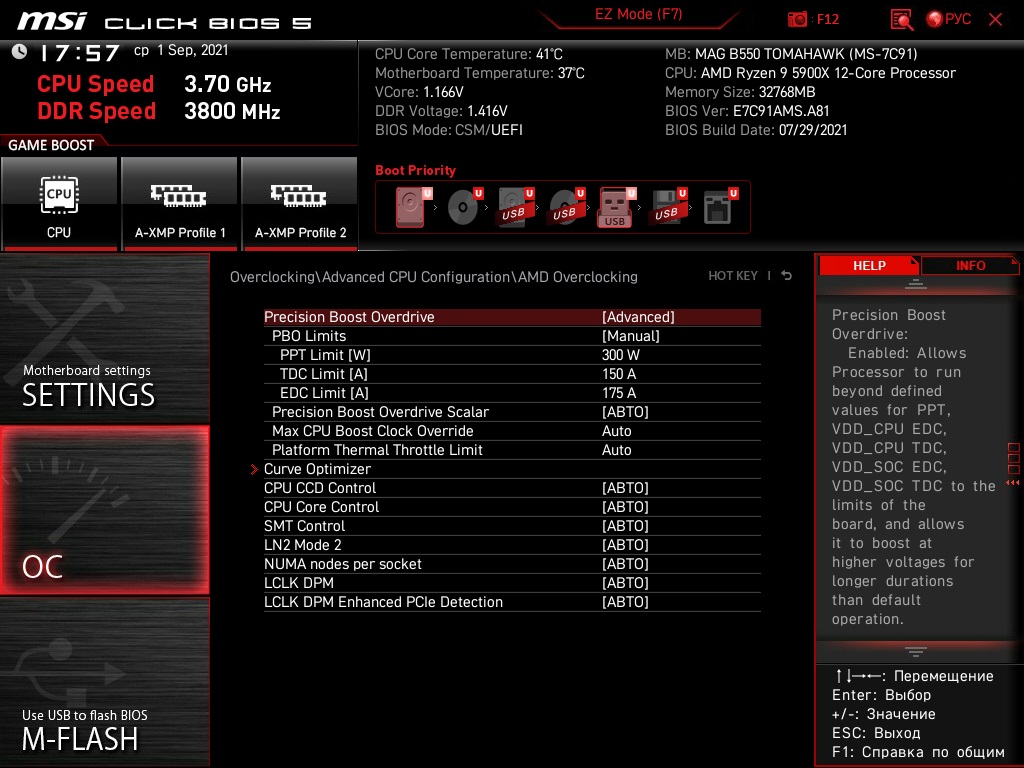
Task: Click the clock icon beside the time
Action: [x=19, y=52]
